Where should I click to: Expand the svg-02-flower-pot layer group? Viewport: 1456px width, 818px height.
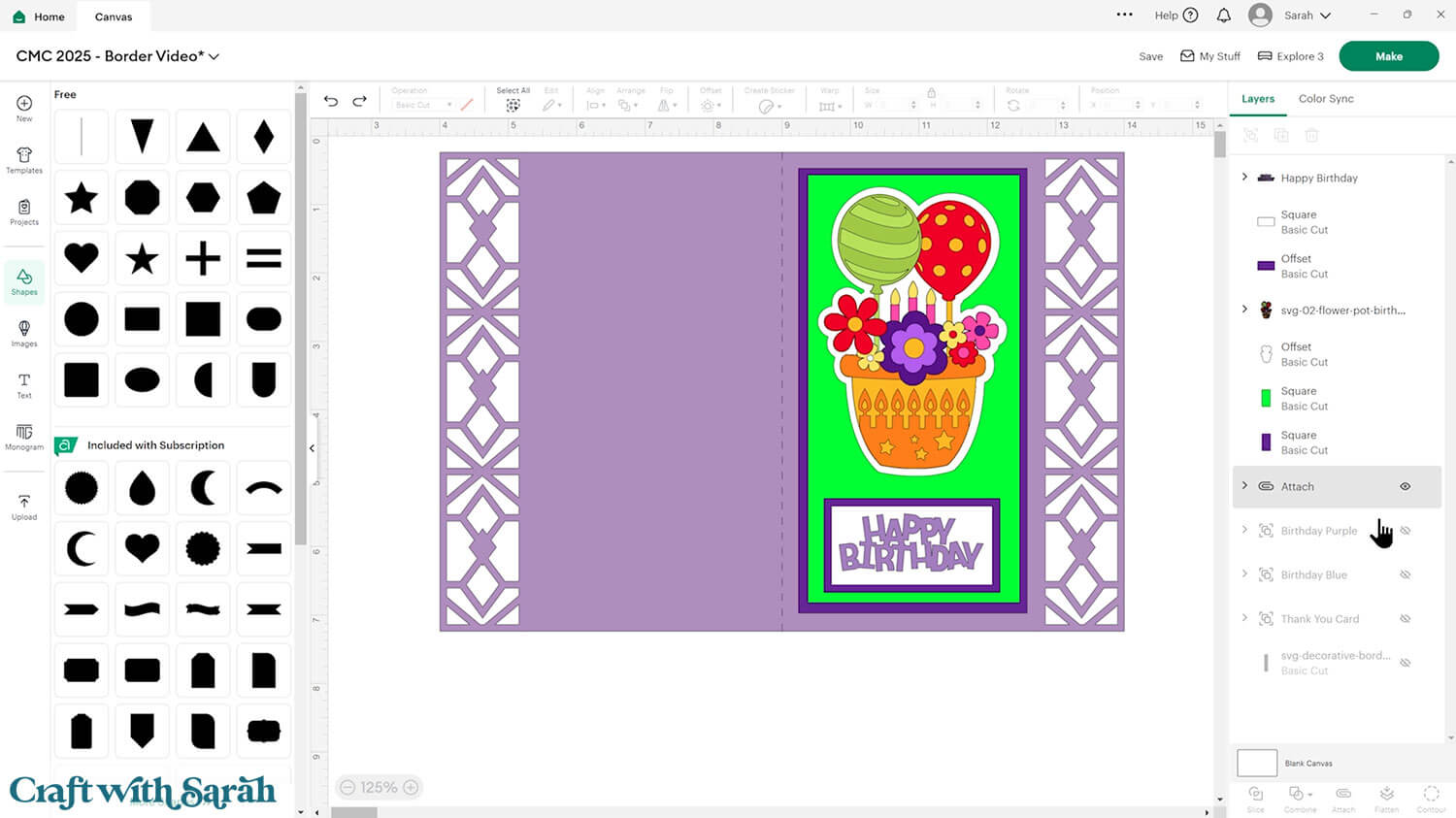(1244, 310)
